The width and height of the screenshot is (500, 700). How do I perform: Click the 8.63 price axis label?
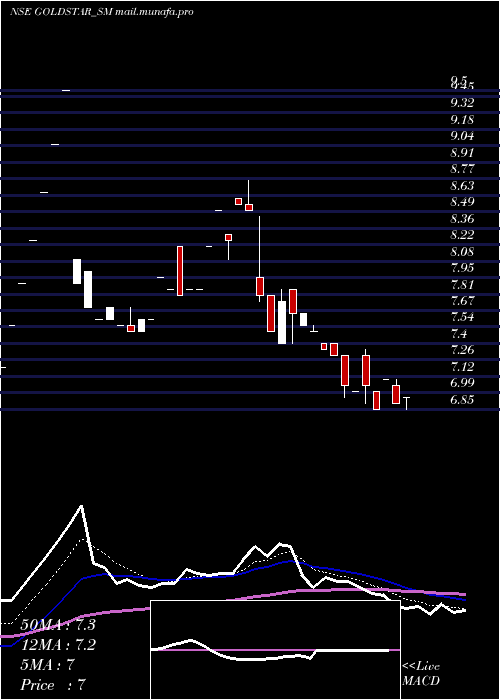tap(462, 185)
